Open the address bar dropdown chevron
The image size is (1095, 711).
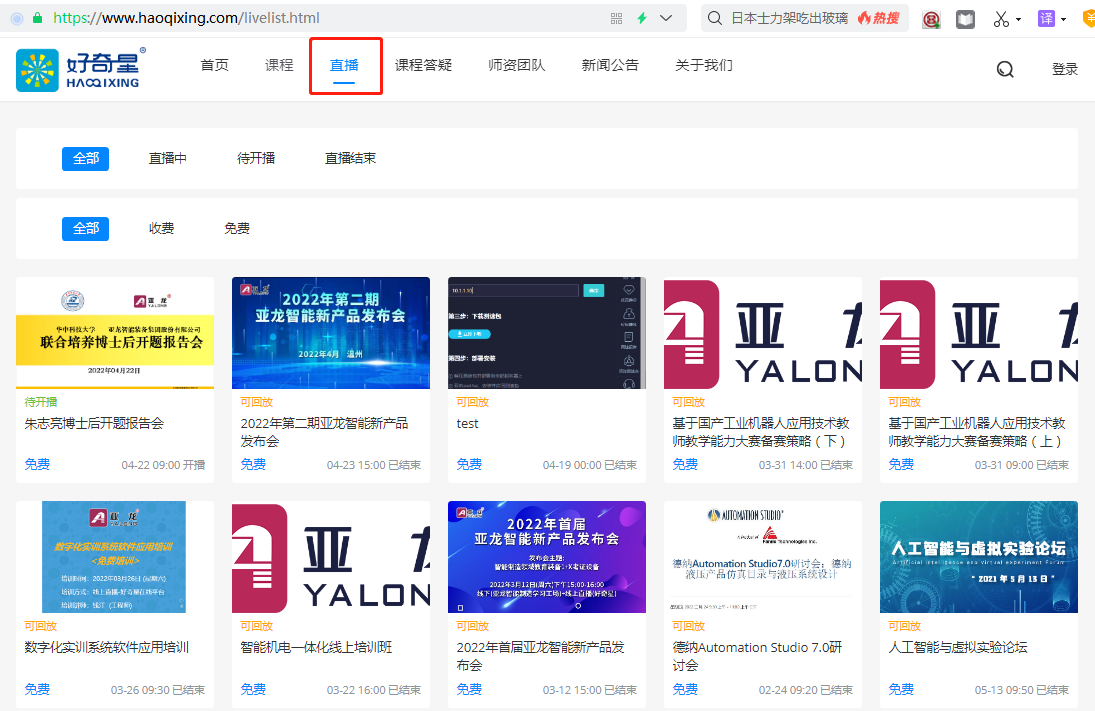coord(666,18)
